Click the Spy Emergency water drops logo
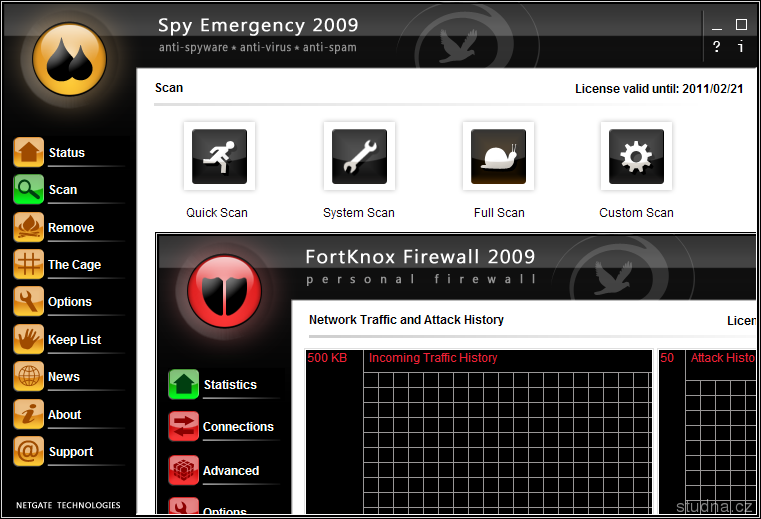 (69, 59)
